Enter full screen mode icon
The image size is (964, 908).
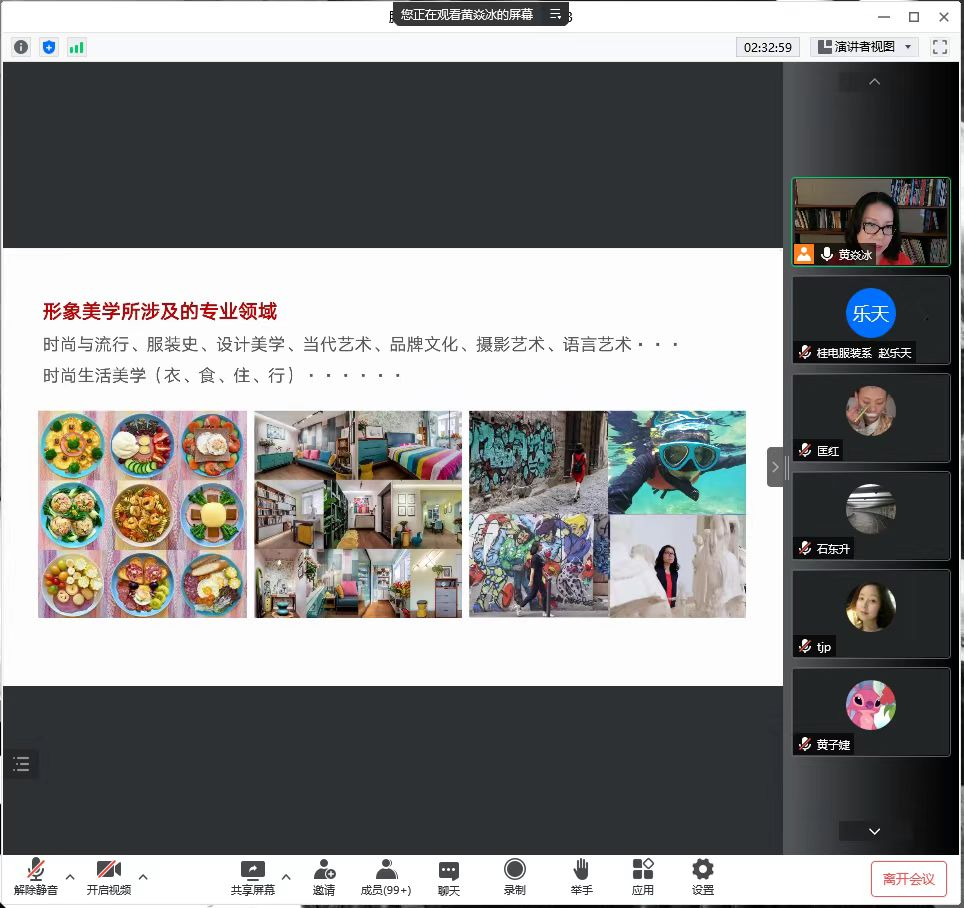tap(939, 47)
